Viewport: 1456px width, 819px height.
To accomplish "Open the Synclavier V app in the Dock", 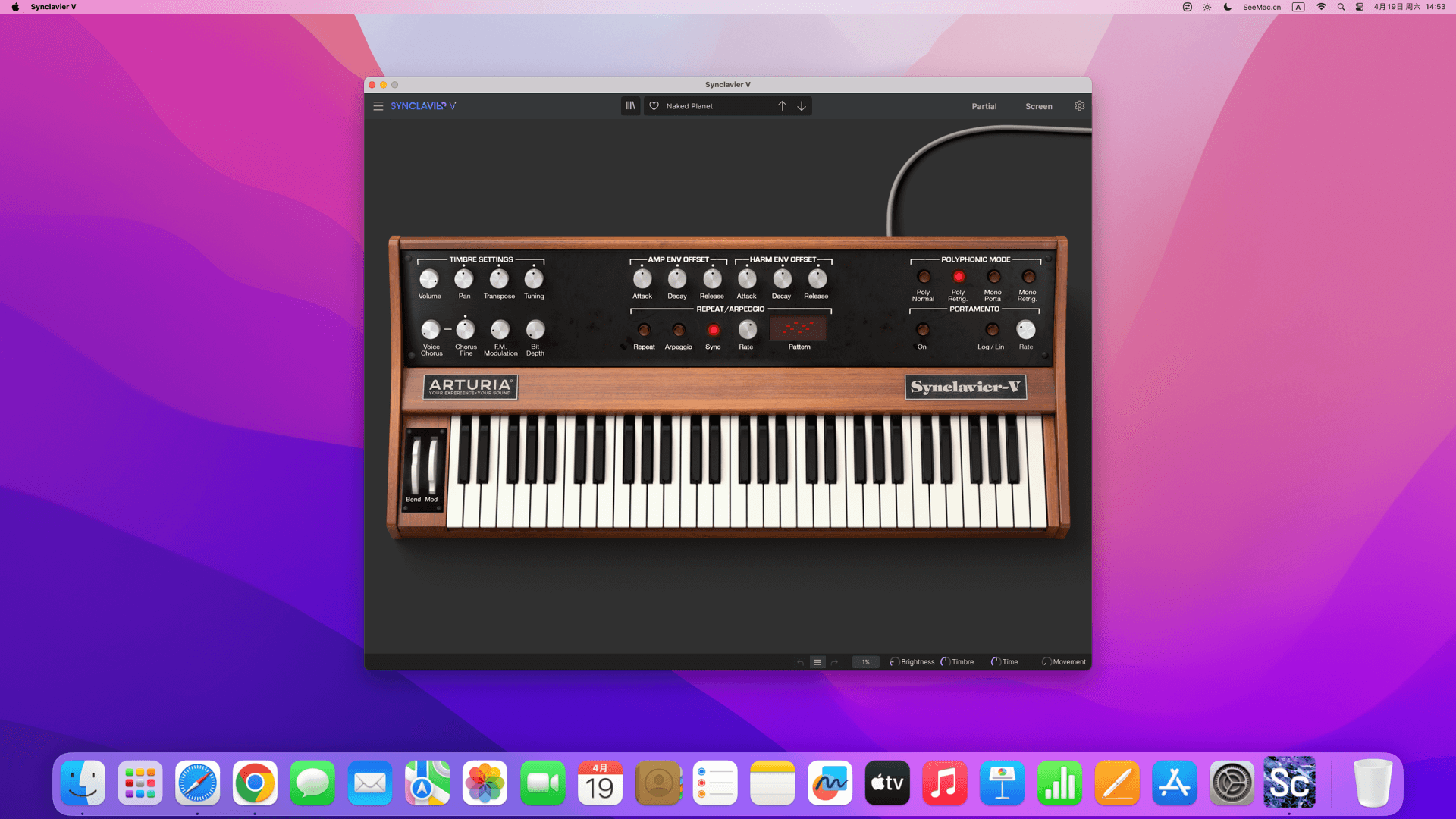I will 1288,783.
